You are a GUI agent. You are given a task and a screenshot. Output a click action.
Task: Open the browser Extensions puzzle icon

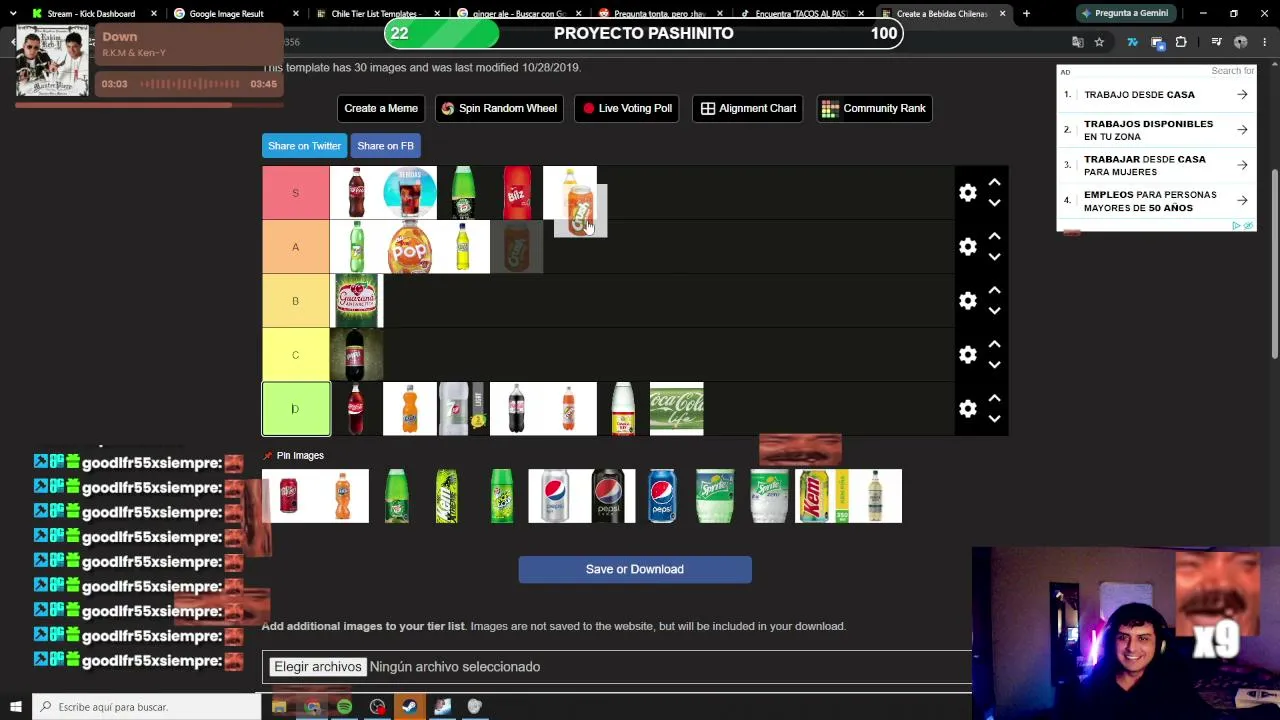[1181, 42]
